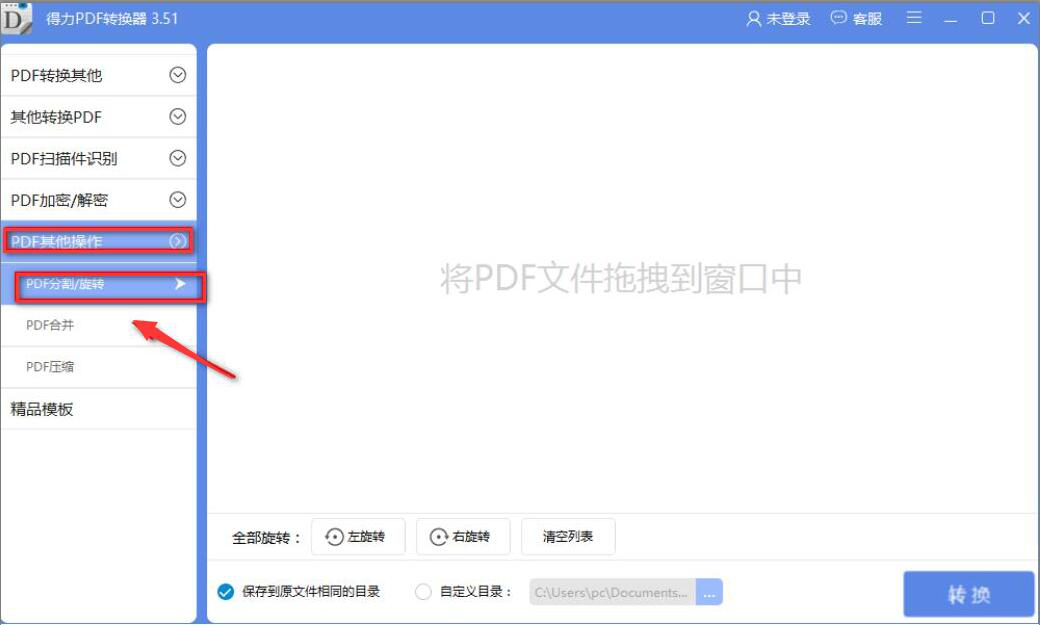Viewport: 1040px width, 625px height.
Task: Expand the PDF加密/解密 section chevron
Action: (x=177, y=200)
